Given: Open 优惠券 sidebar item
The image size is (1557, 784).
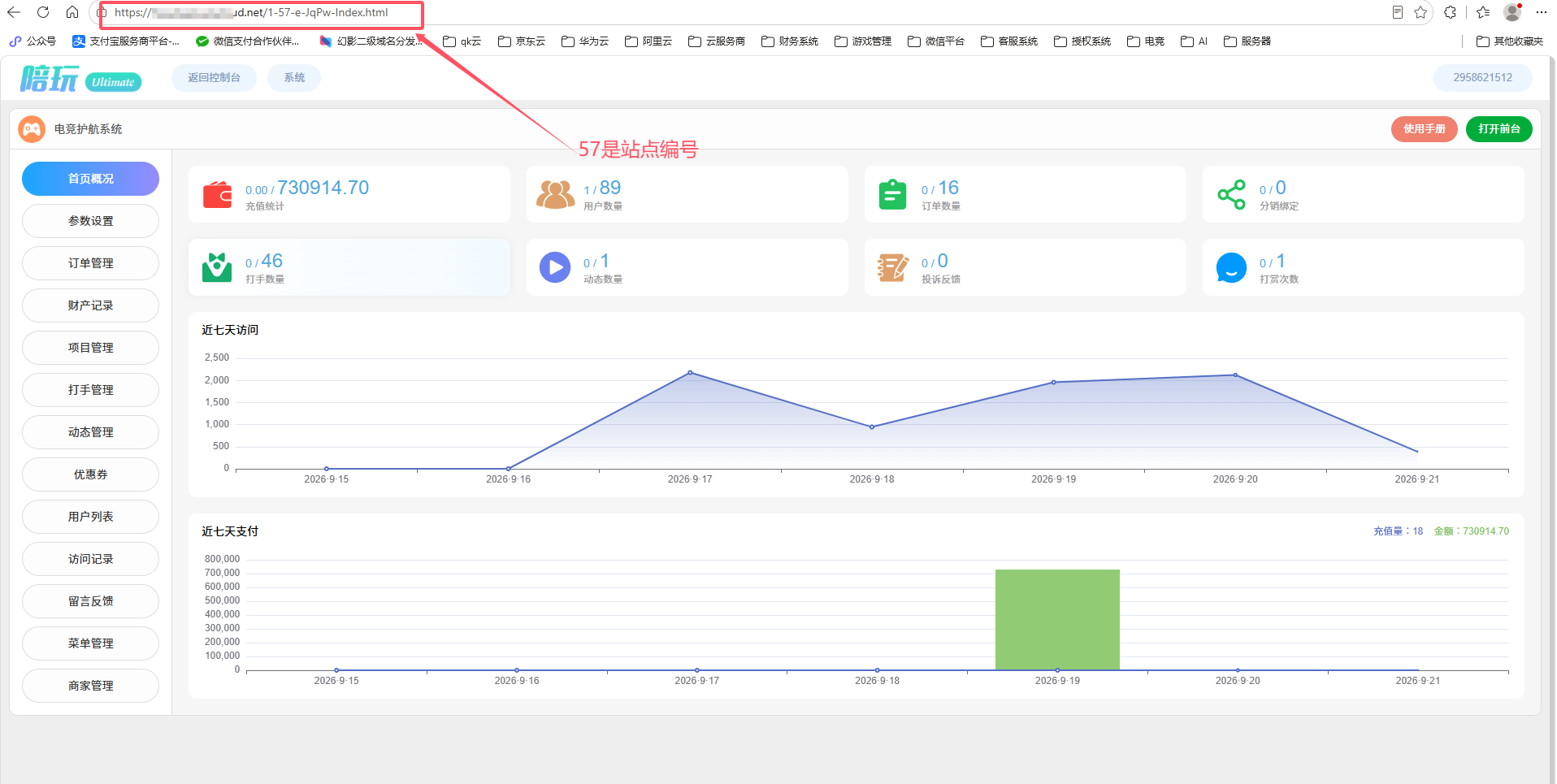Looking at the screenshot, I should [x=90, y=474].
